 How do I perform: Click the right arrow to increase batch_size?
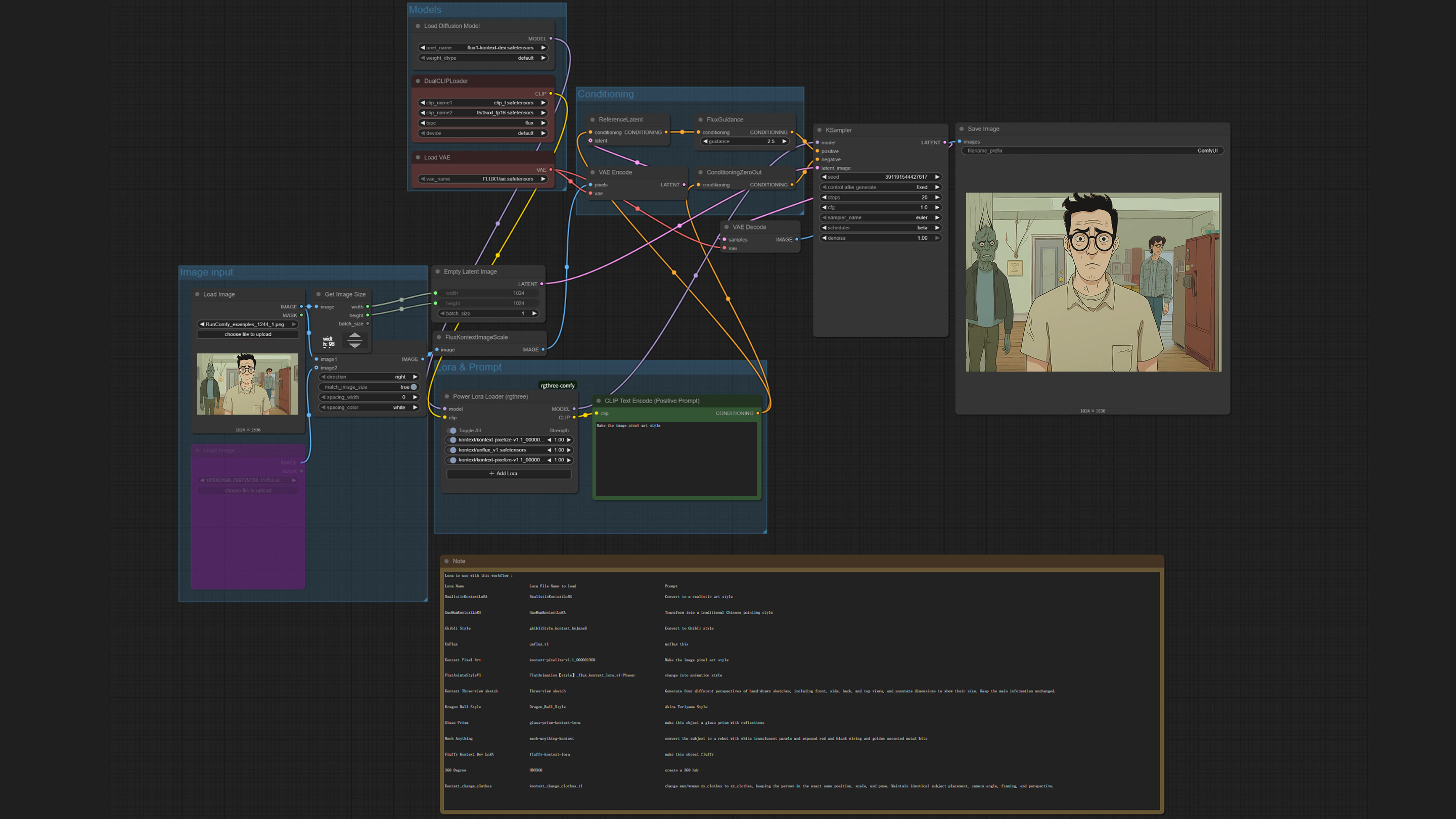pyautogui.click(x=534, y=313)
